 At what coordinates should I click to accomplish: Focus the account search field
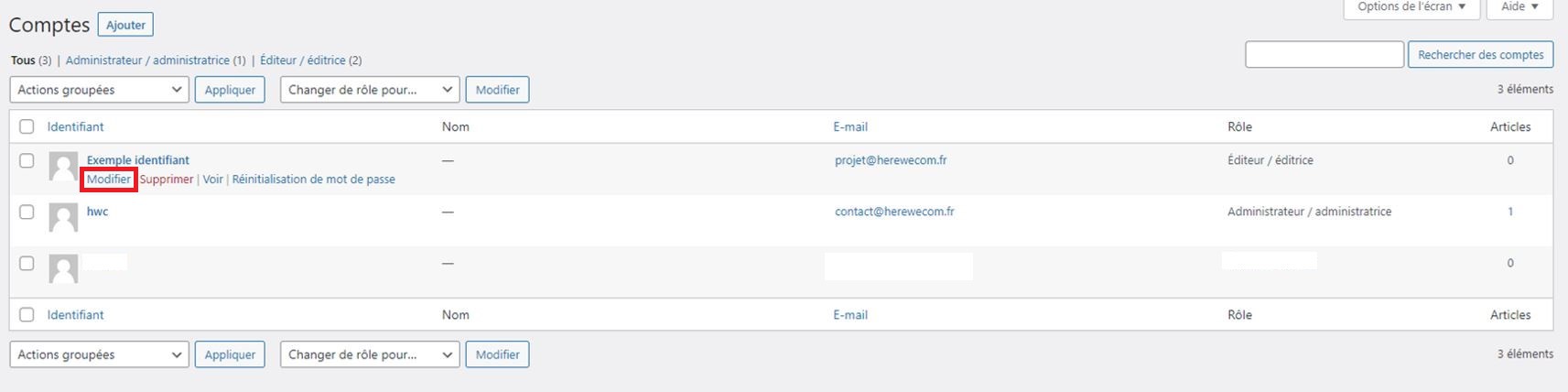coord(1325,55)
